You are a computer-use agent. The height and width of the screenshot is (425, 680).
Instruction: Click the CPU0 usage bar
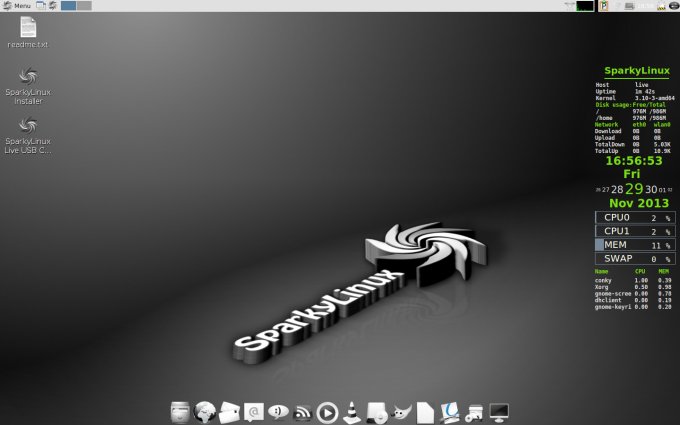click(635, 218)
